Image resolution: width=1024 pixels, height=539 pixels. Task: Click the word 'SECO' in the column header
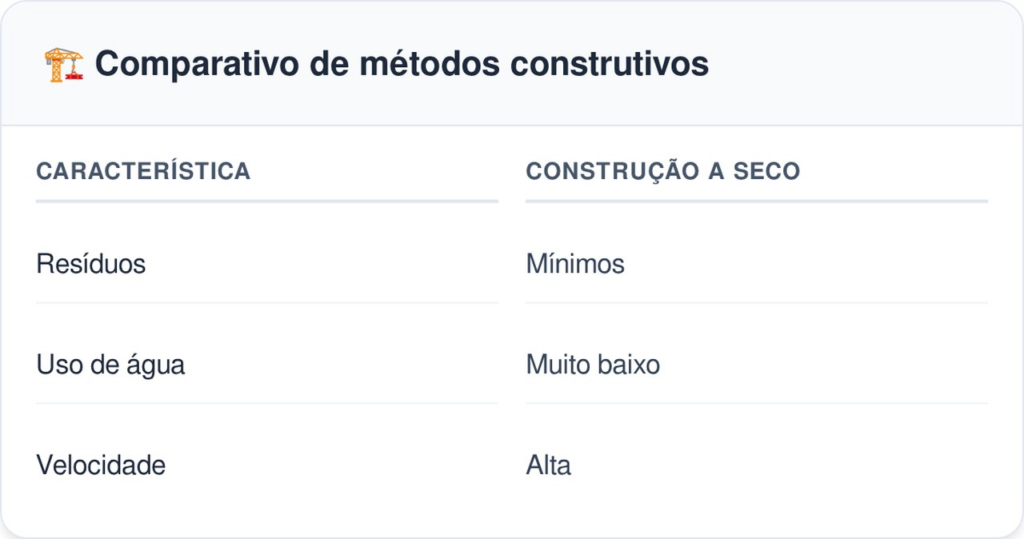[767, 171]
